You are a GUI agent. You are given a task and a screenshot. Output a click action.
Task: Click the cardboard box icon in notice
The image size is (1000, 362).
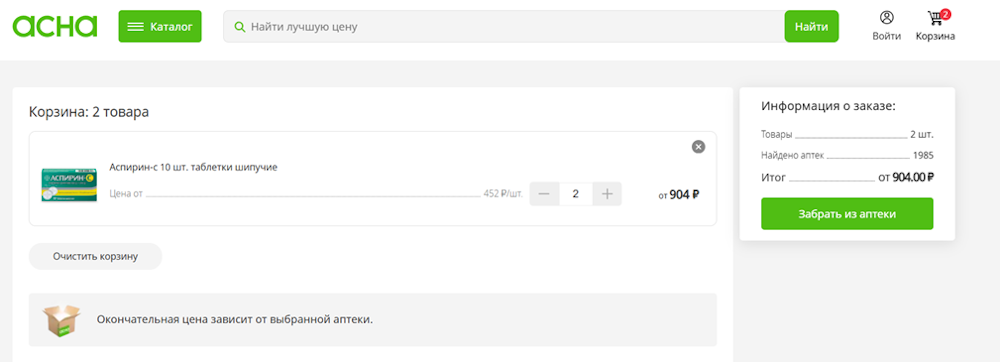61,321
